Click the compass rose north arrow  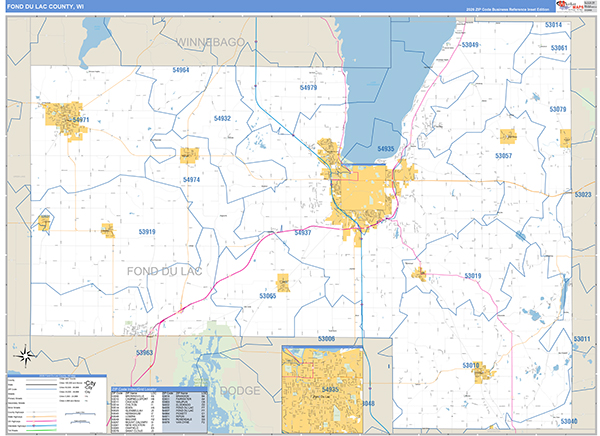coord(22,353)
